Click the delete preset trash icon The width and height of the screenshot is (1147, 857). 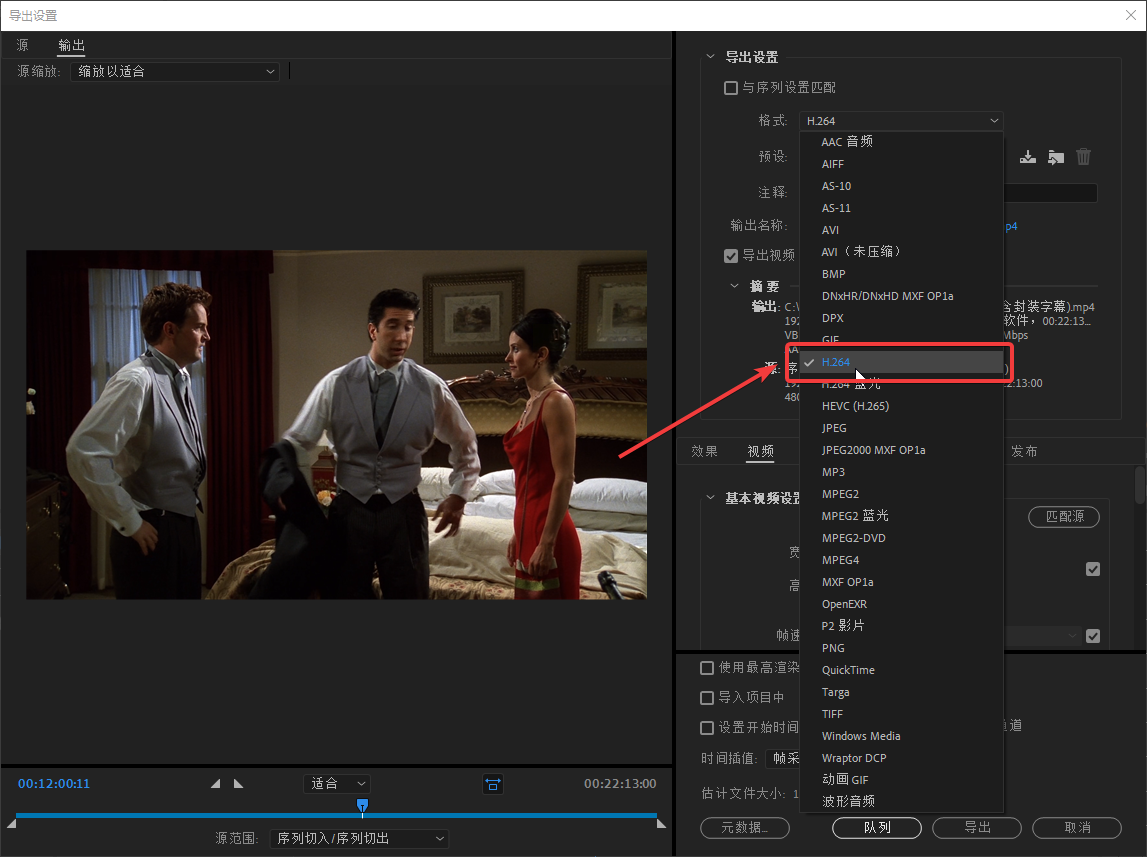[x=1083, y=156]
